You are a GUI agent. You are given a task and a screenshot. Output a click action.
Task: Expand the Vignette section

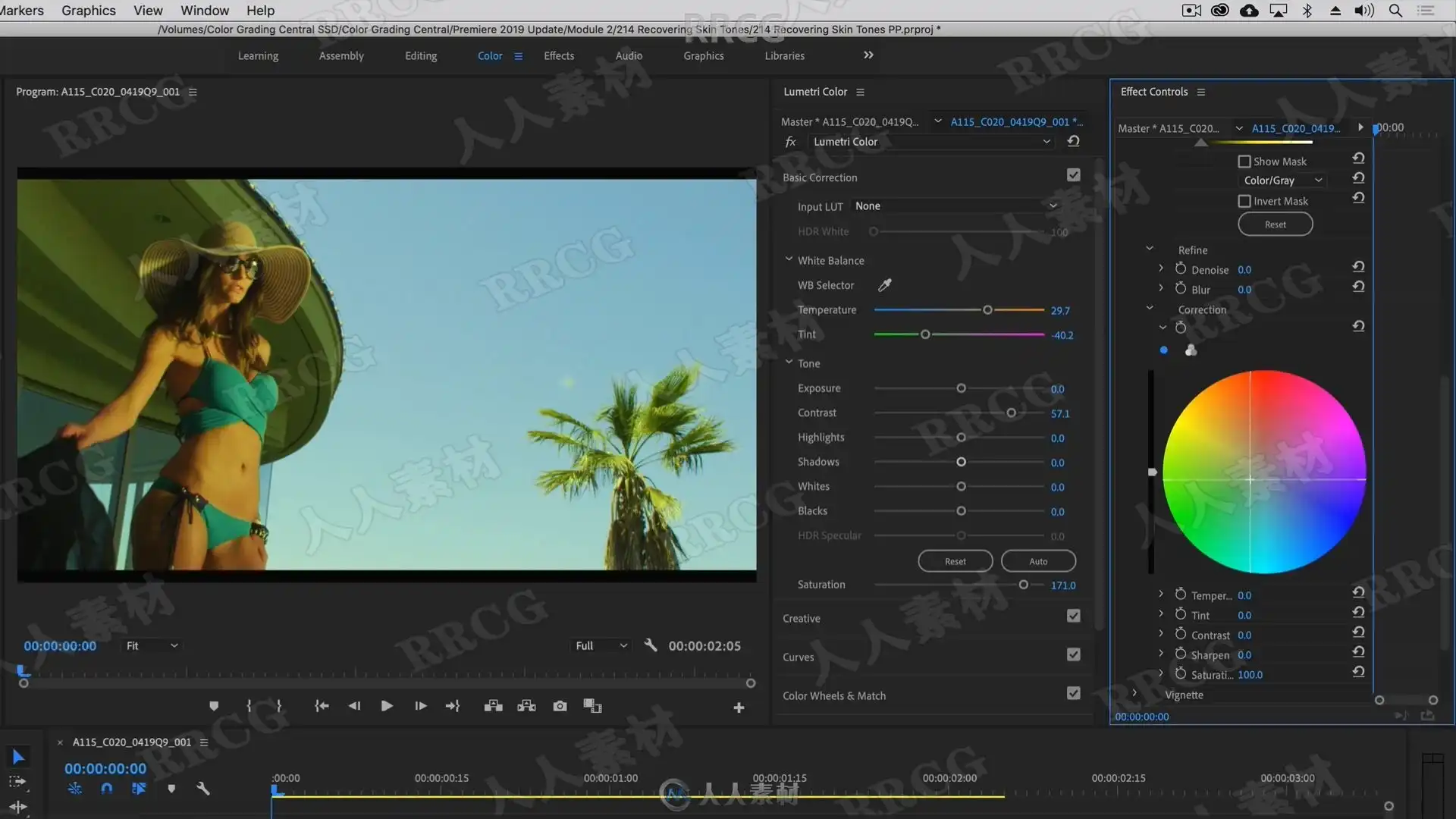(x=1134, y=693)
